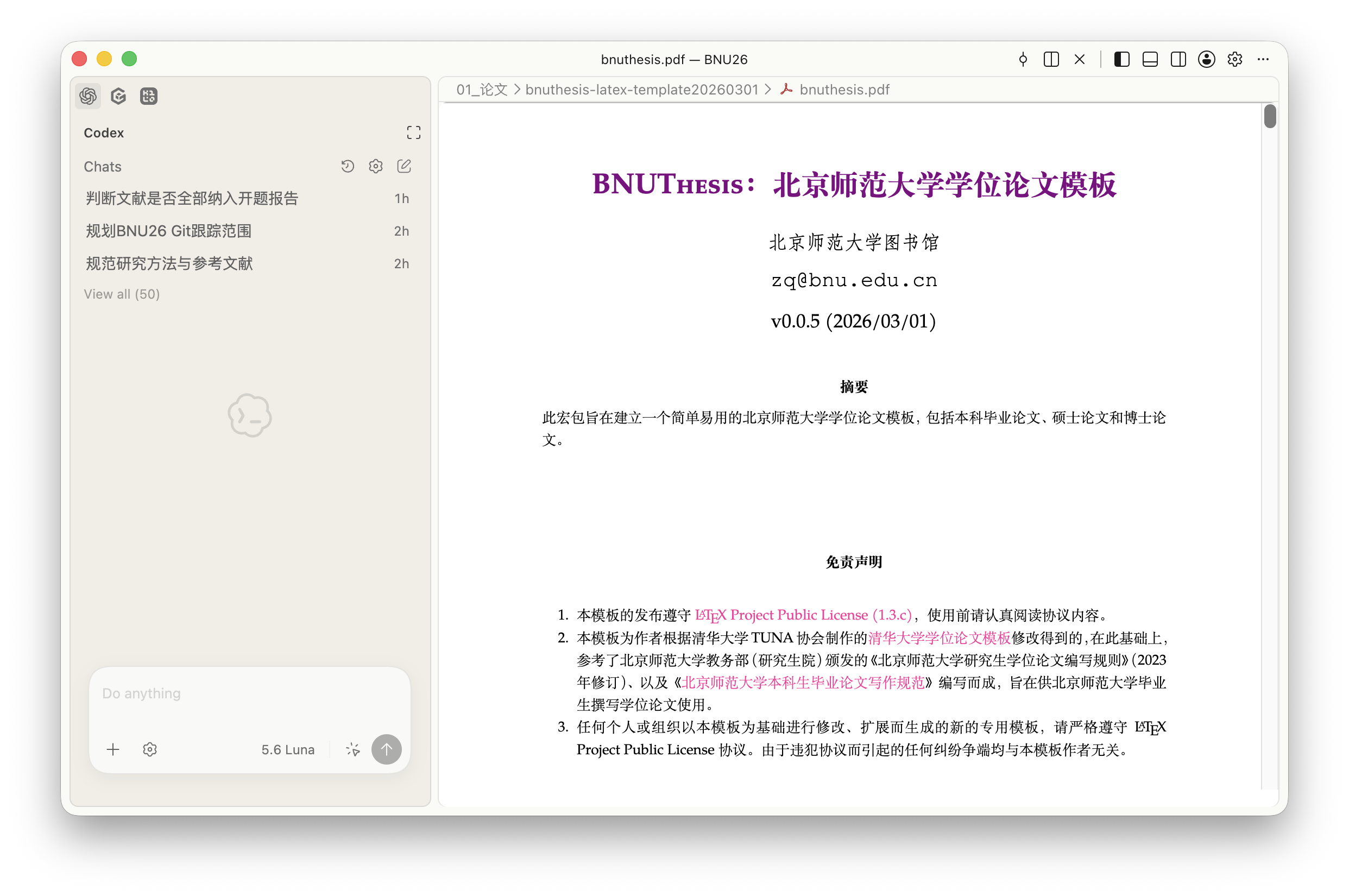Toggle the bottom panel

pos(1150,59)
